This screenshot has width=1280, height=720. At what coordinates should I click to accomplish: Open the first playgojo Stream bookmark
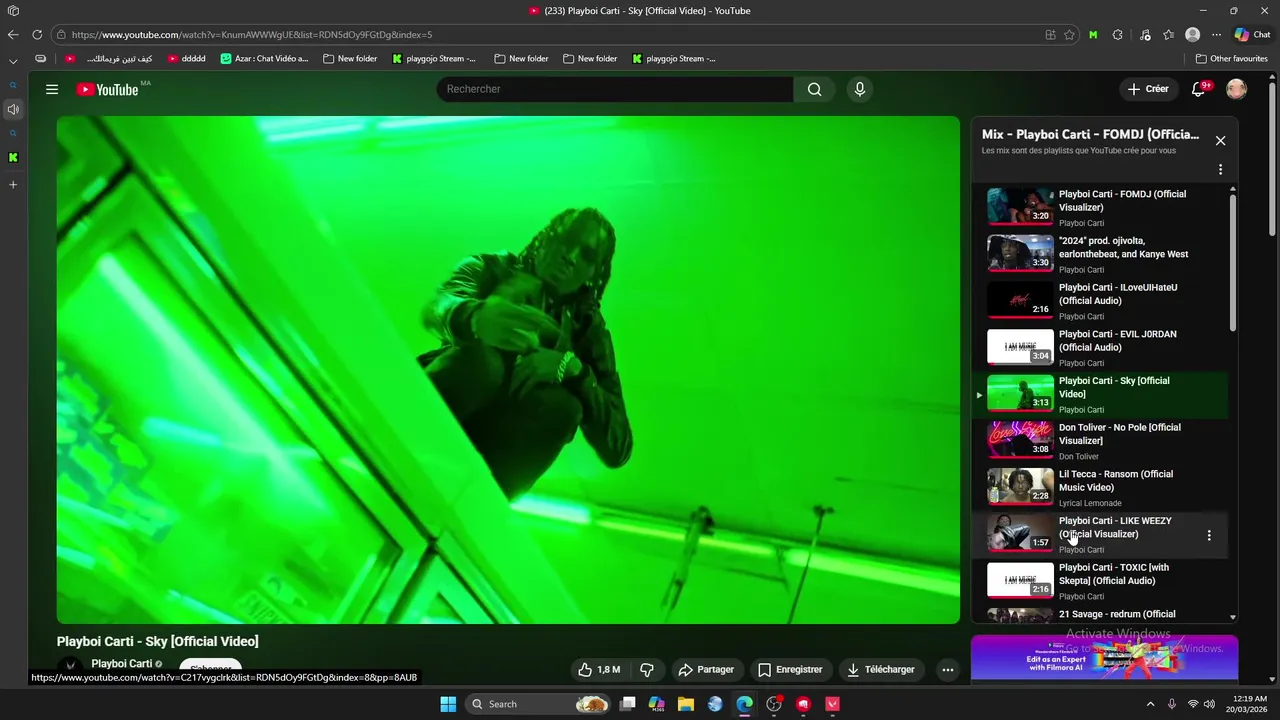point(434,58)
